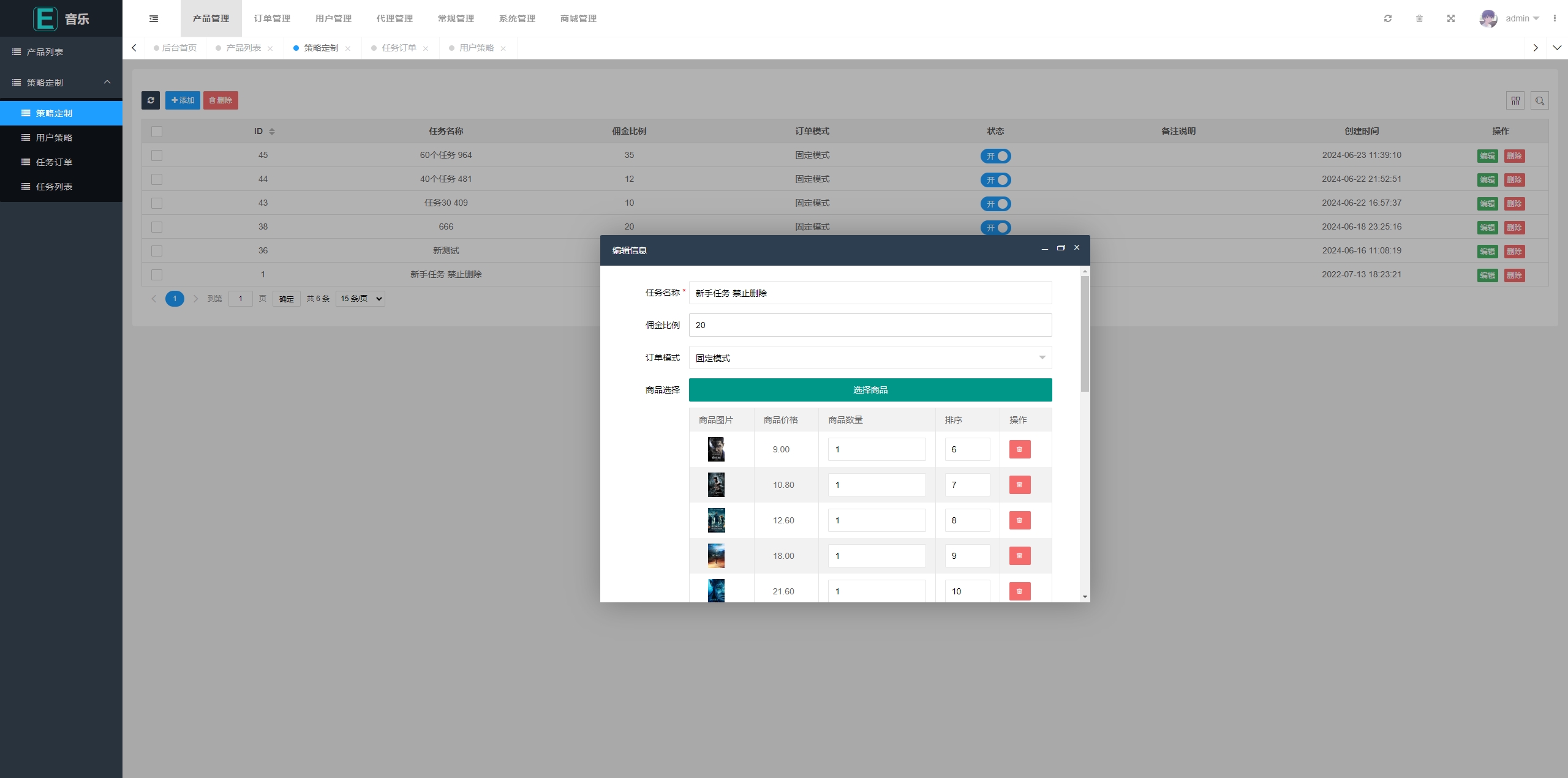Switch to the 任务订单 page tab
This screenshot has width=1568, height=778.
click(399, 48)
